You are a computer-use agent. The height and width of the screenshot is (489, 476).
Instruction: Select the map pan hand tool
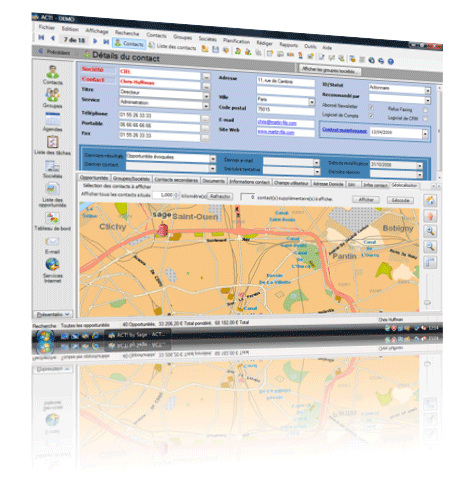430,216
